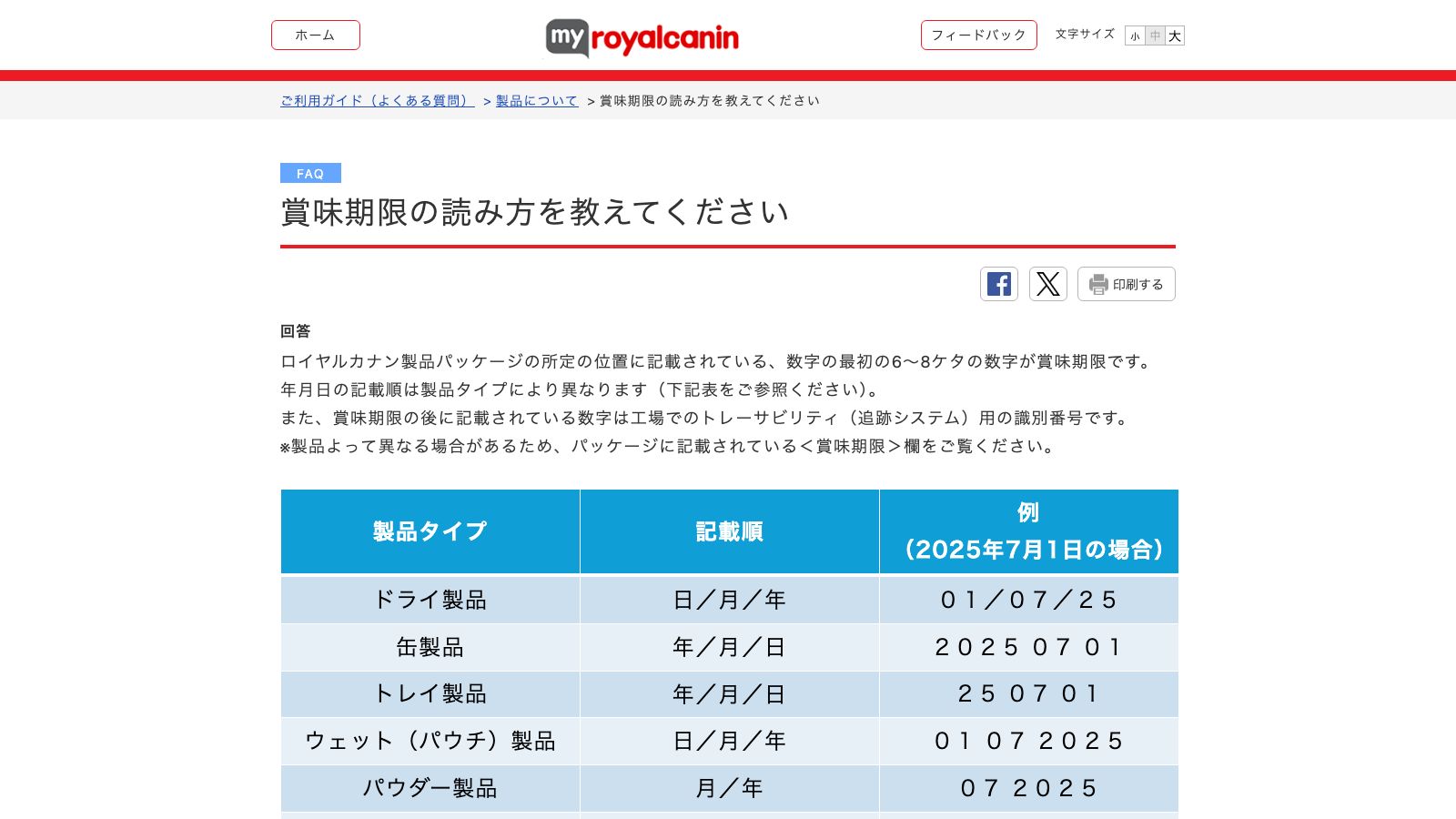Screen dimensions: 1456x819
Task: Click the 印刷する print button
Action: [x=1127, y=284]
